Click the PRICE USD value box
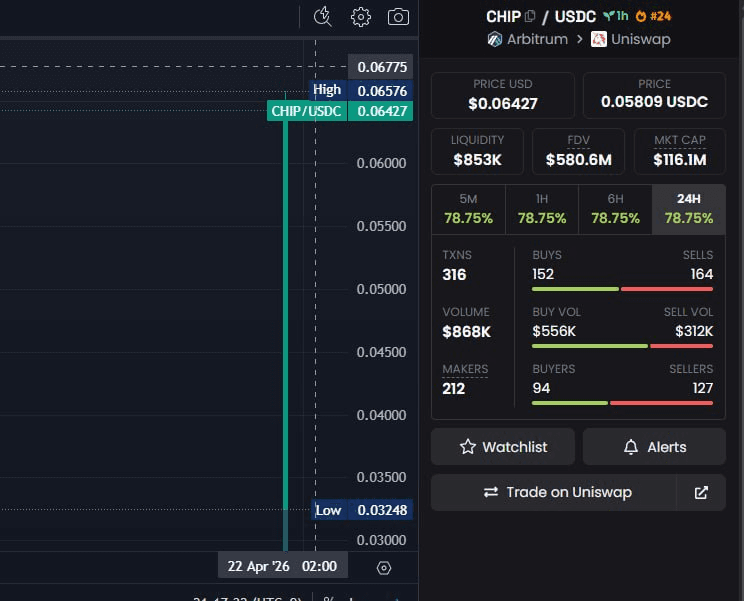This screenshot has height=601, width=744. coord(502,95)
